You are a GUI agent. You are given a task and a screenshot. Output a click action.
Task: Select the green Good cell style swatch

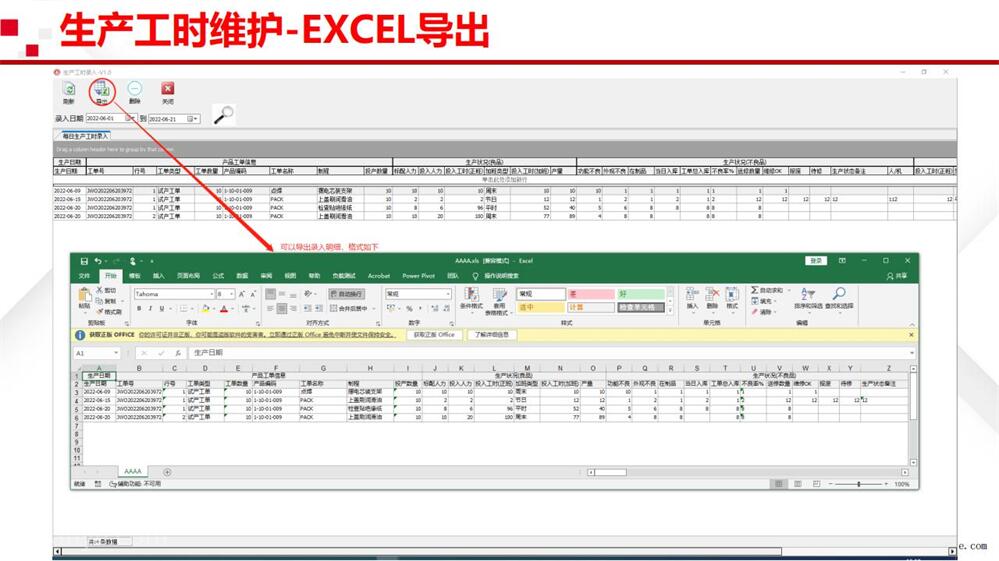coord(641,294)
